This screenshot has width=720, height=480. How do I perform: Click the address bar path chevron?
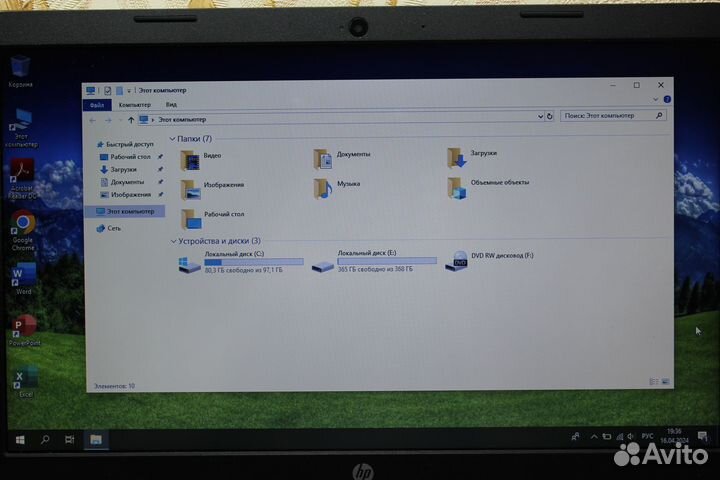(x=153, y=120)
